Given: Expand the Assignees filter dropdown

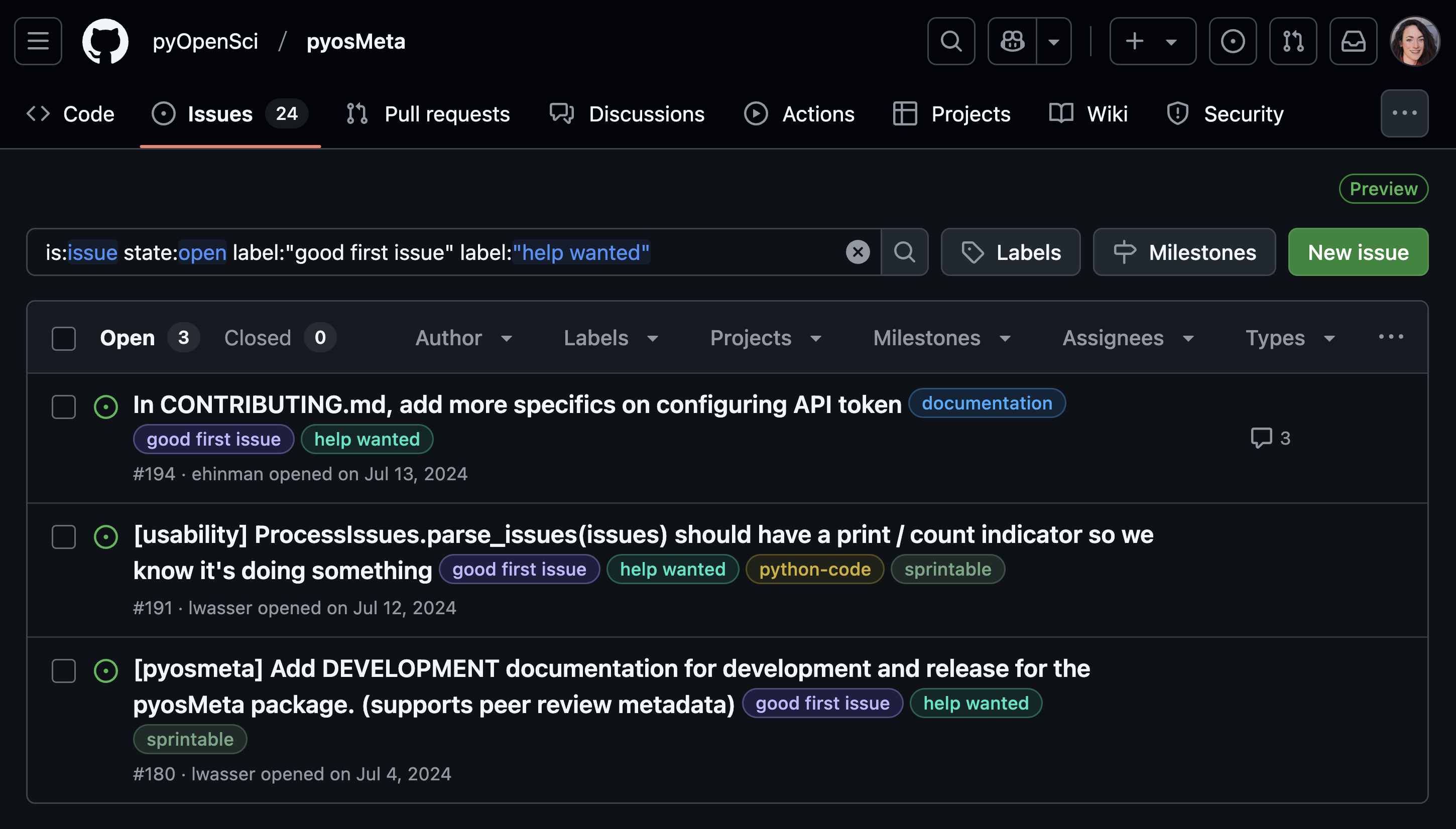Looking at the screenshot, I should 1128,338.
